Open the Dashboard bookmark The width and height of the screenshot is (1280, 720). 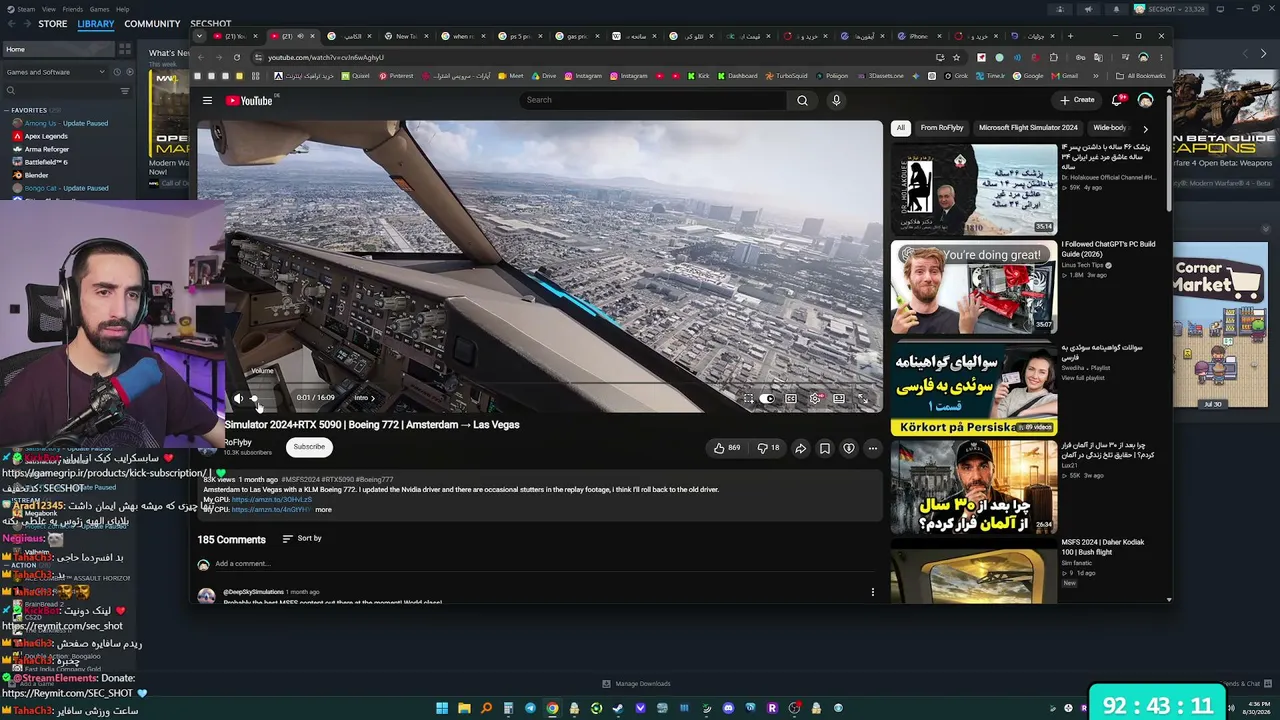point(737,76)
